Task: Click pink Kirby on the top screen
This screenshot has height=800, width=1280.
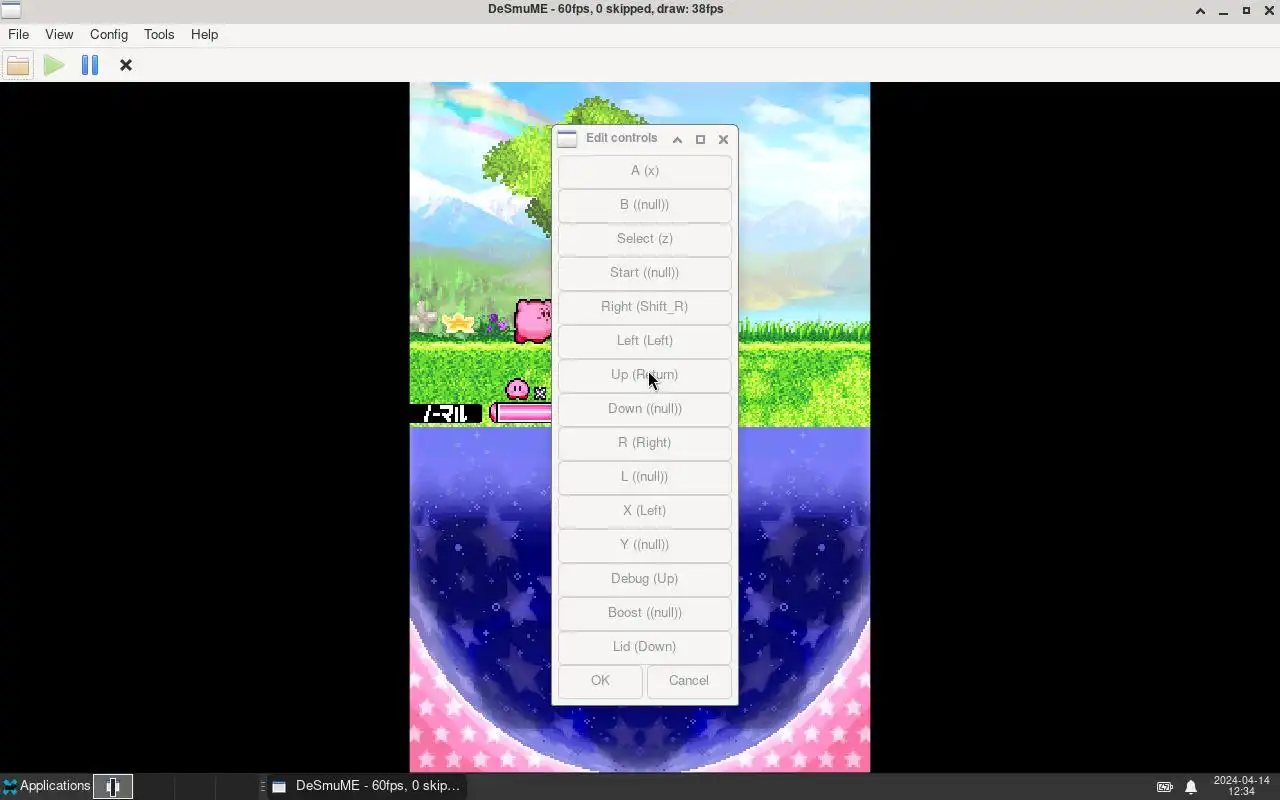Action: [532, 321]
